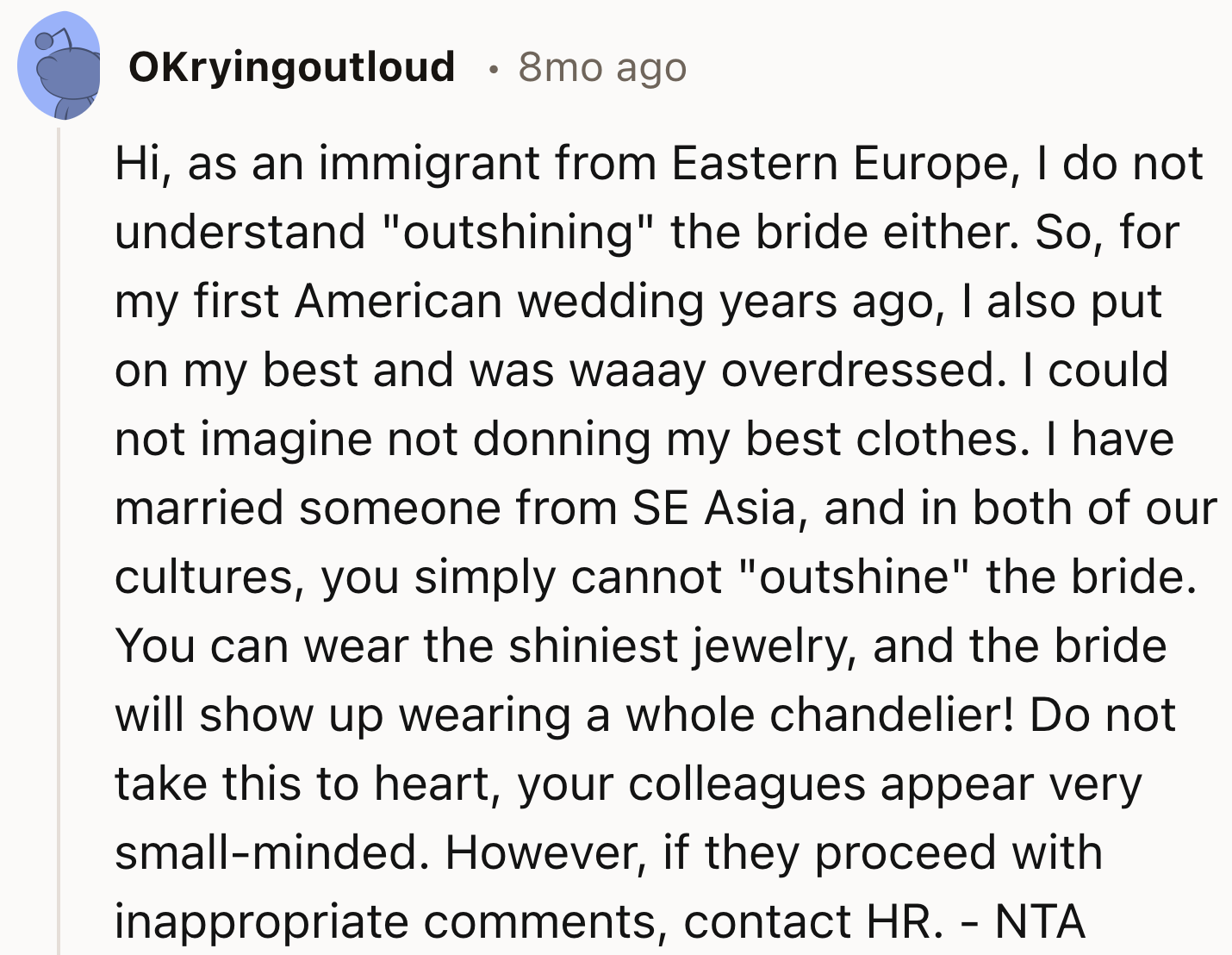Click the word 'donning' in the comment
Viewport: 1232px width, 955px height.
[x=561, y=440]
